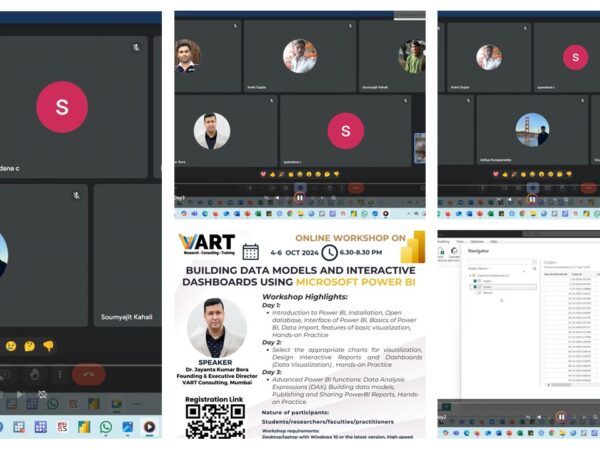This screenshot has height=450, width=600.
Task: Click the Golden Gate bridge avatar in top-right panel
Action: [533, 130]
